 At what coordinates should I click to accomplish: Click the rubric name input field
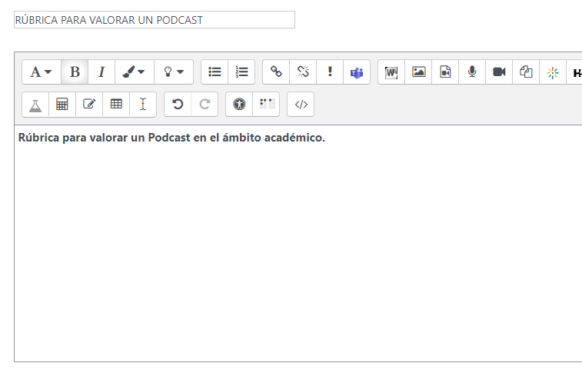[154, 20]
